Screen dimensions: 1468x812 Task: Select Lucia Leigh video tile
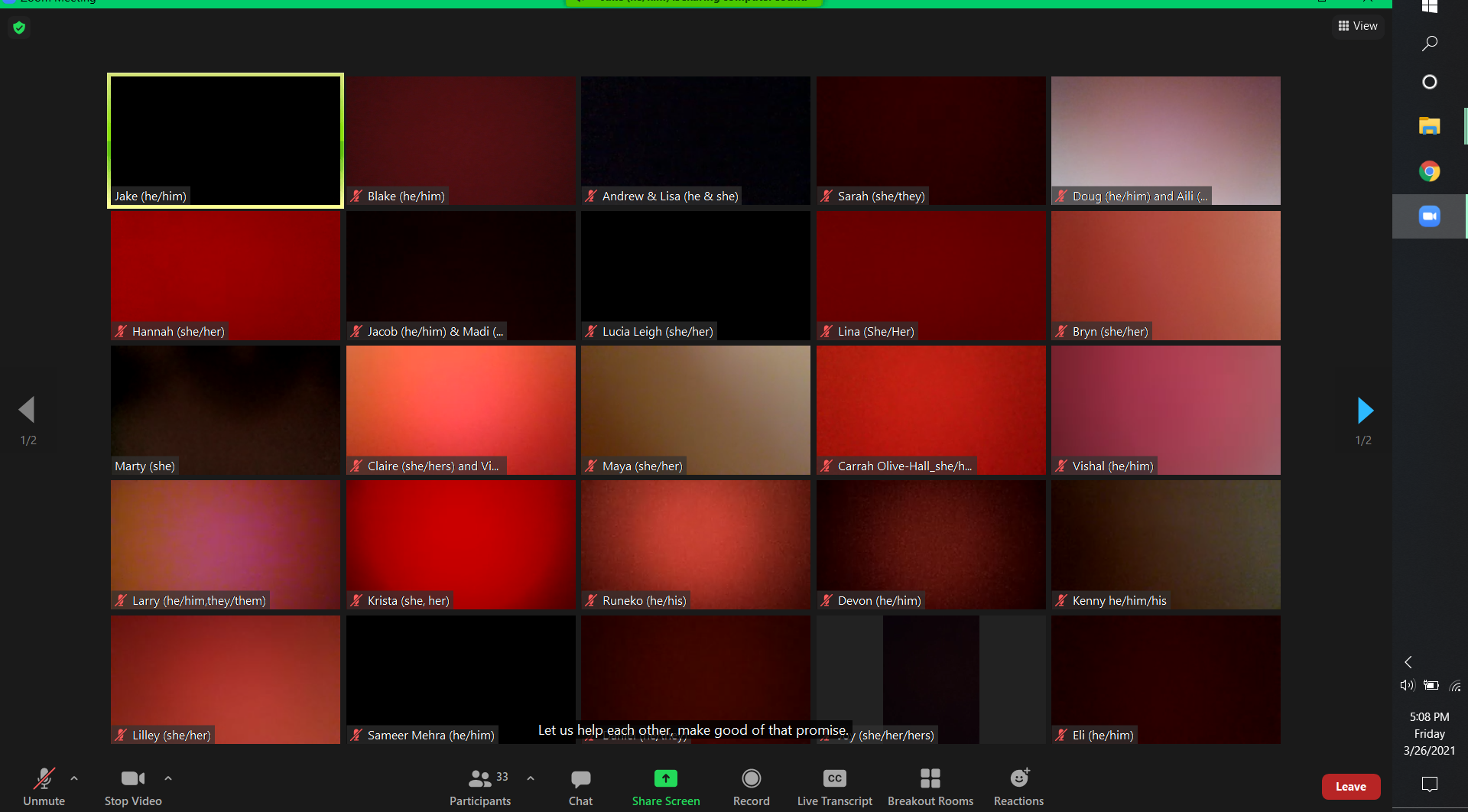point(696,275)
